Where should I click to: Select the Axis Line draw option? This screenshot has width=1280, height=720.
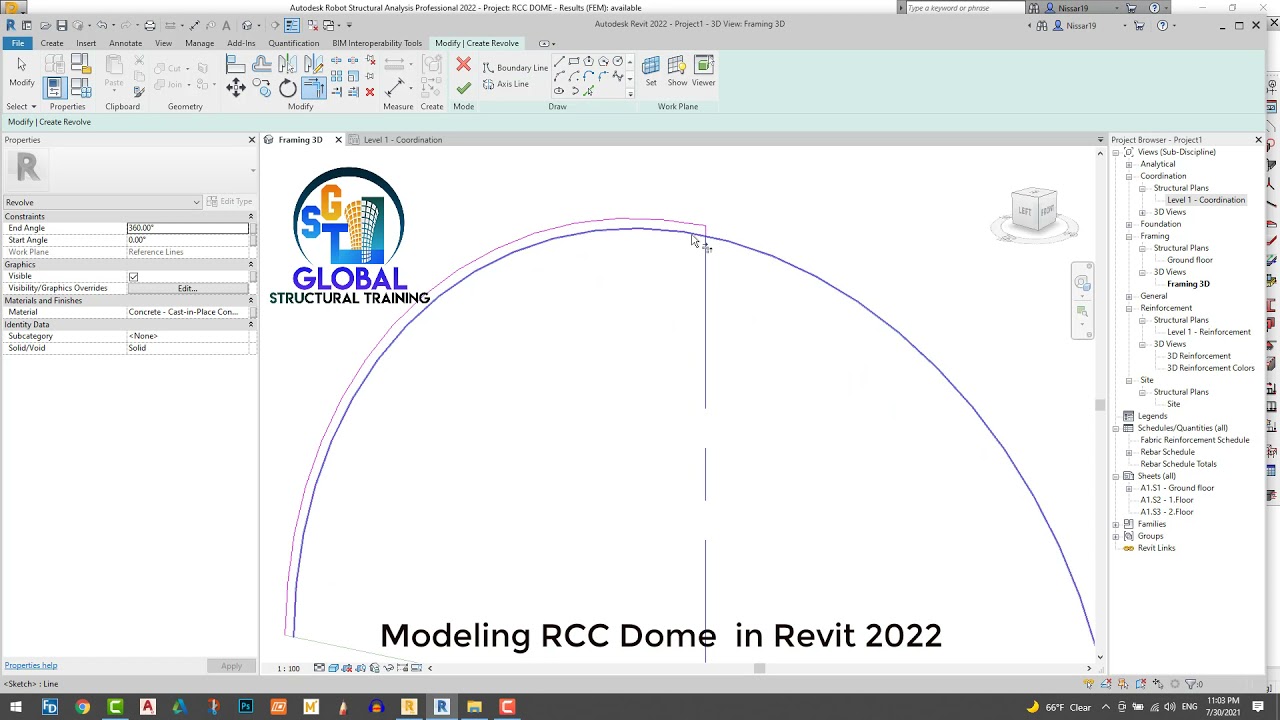click(x=506, y=84)
